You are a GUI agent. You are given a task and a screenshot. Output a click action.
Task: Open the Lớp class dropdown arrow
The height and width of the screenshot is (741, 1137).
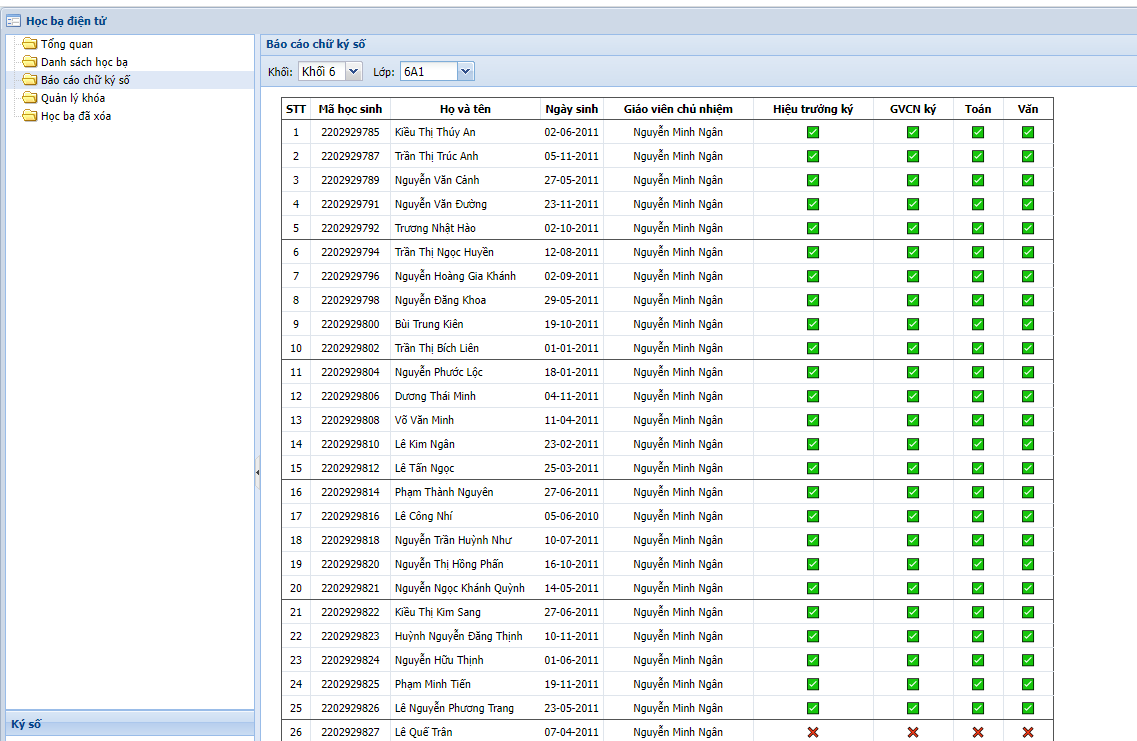point(465,71)
